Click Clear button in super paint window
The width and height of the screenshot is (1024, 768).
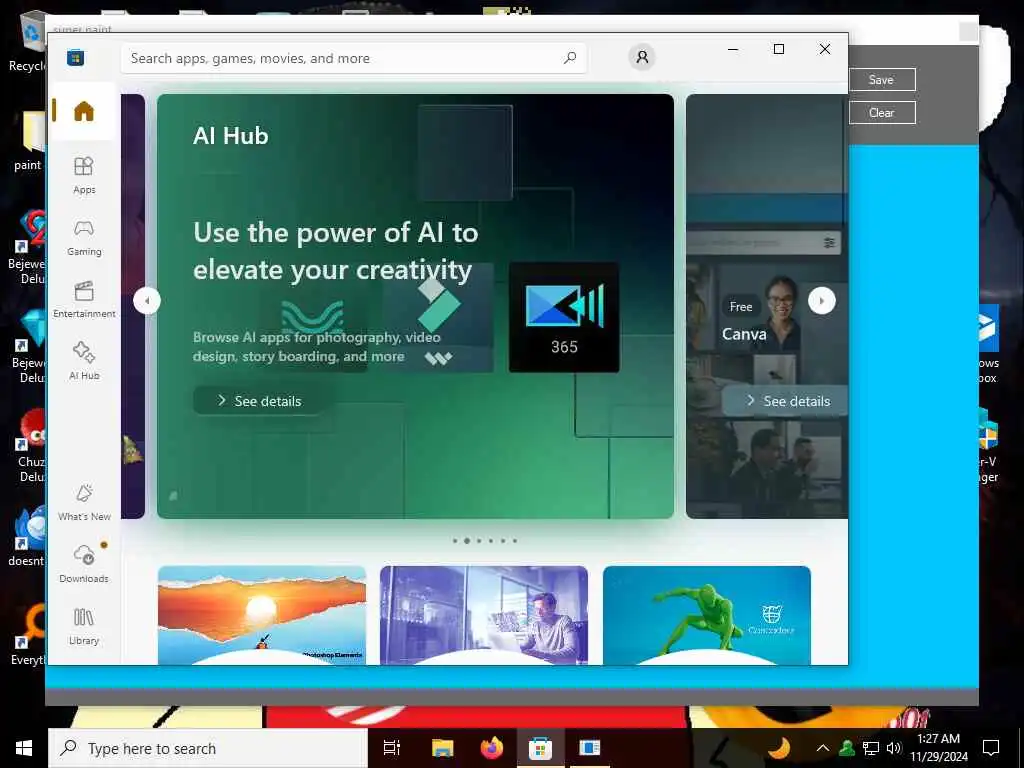882,112
